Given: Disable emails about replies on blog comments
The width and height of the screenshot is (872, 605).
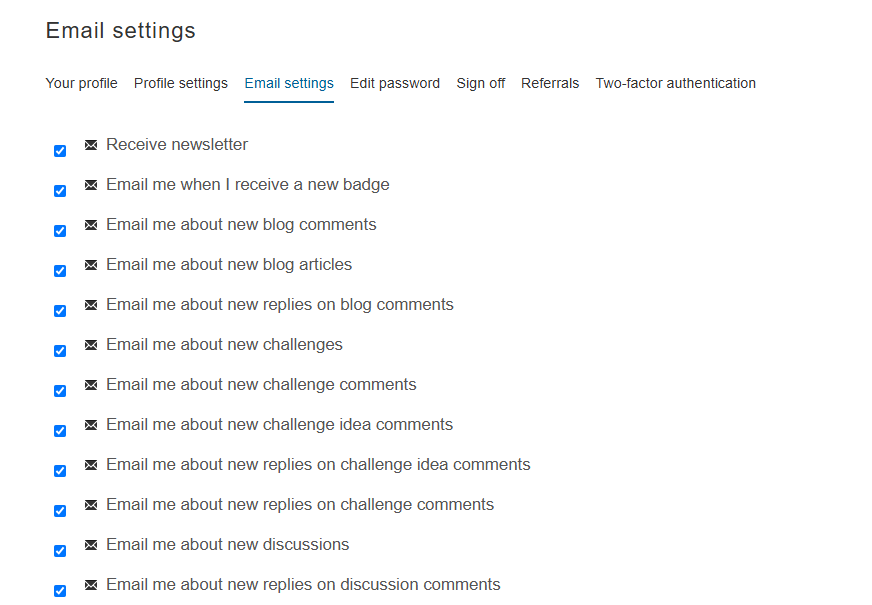Looking at the screenshot, I should (60, 311).
